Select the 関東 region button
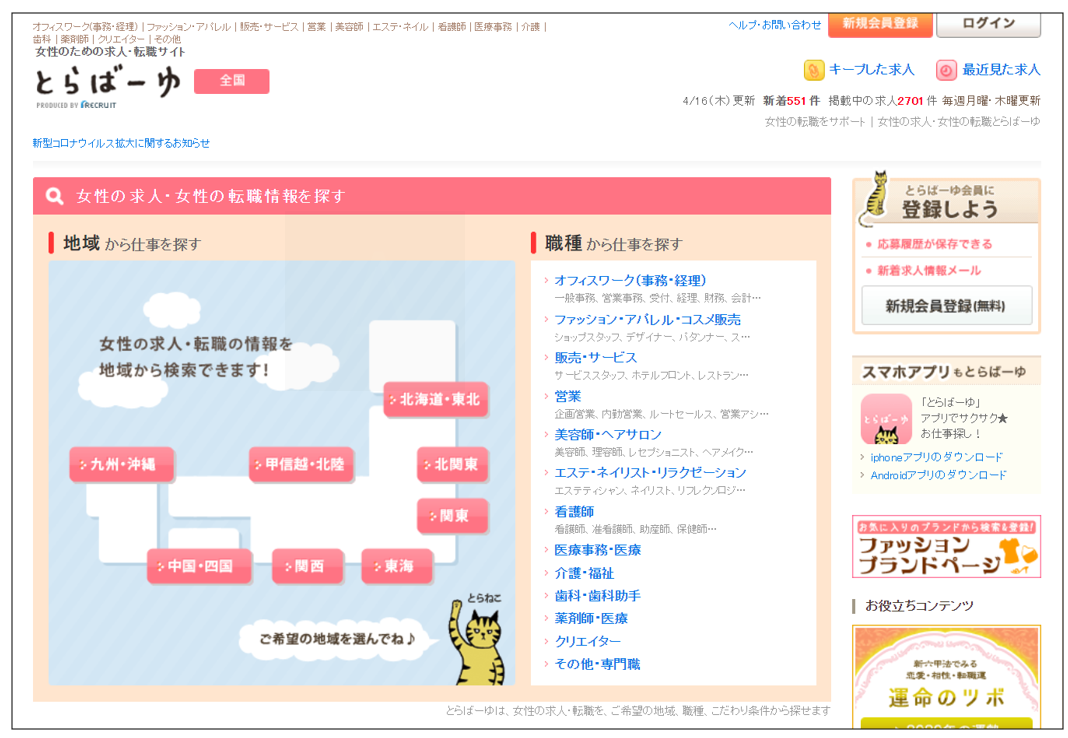Screen dimensions: 1068x738 pos(452,516)
